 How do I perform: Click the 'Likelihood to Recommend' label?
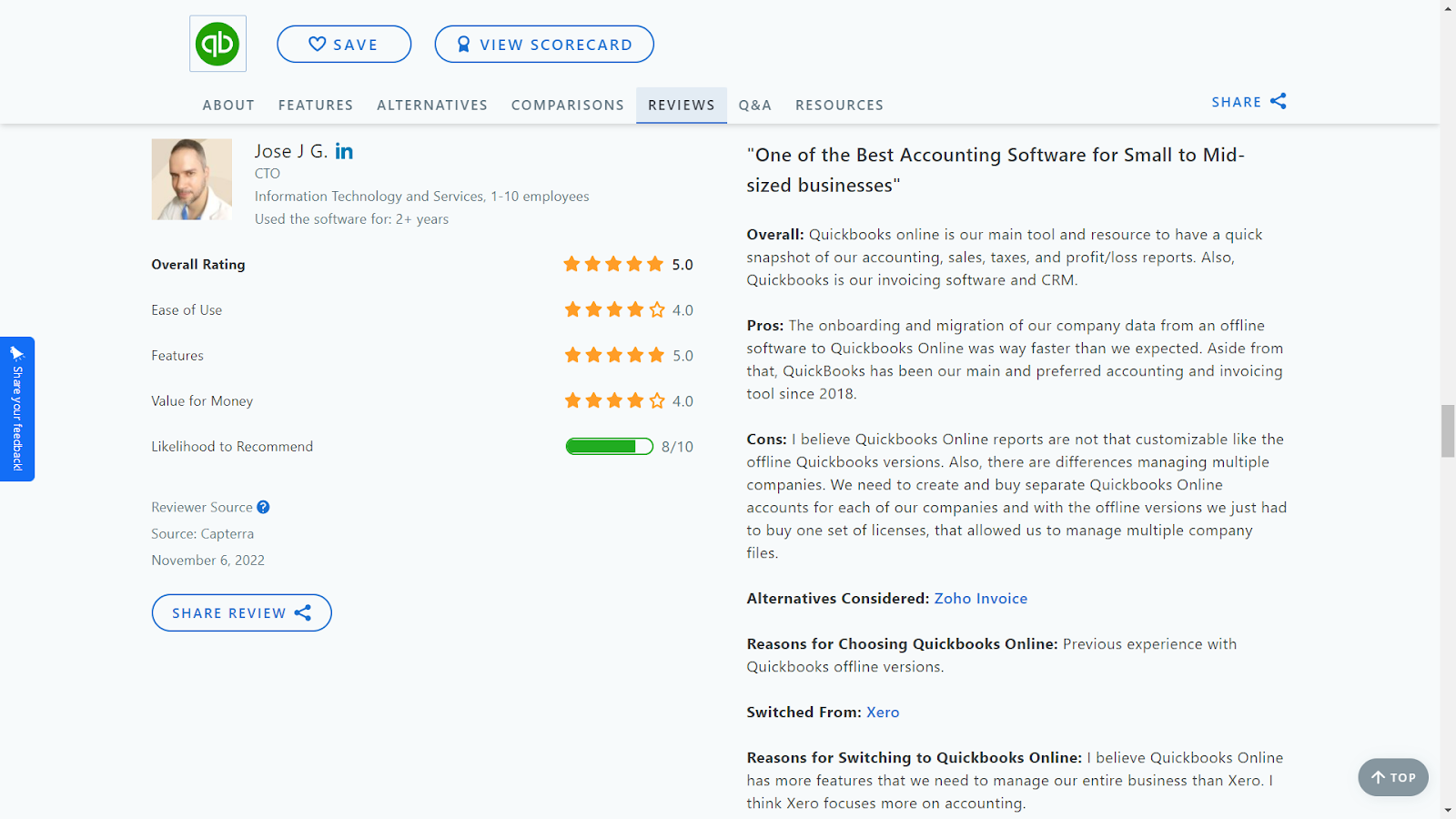point(232,446)
